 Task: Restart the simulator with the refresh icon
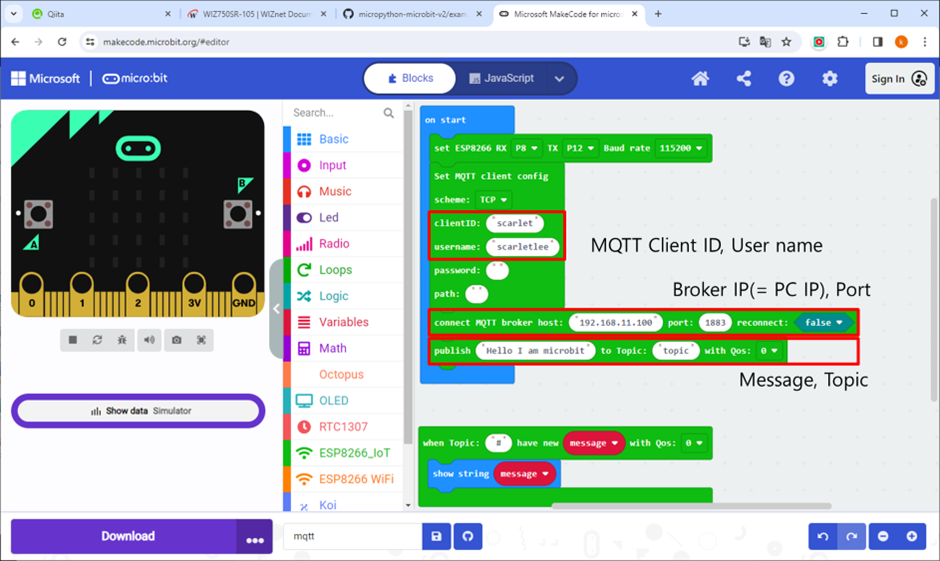coord(97,340)
